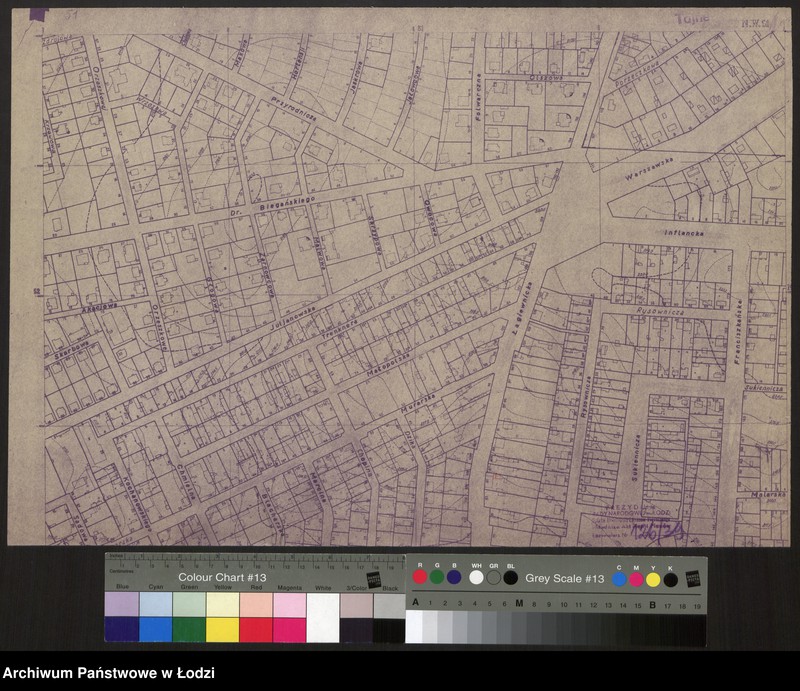Pick the saturated yellow swatch in Colour Chart

click(222, 629)
